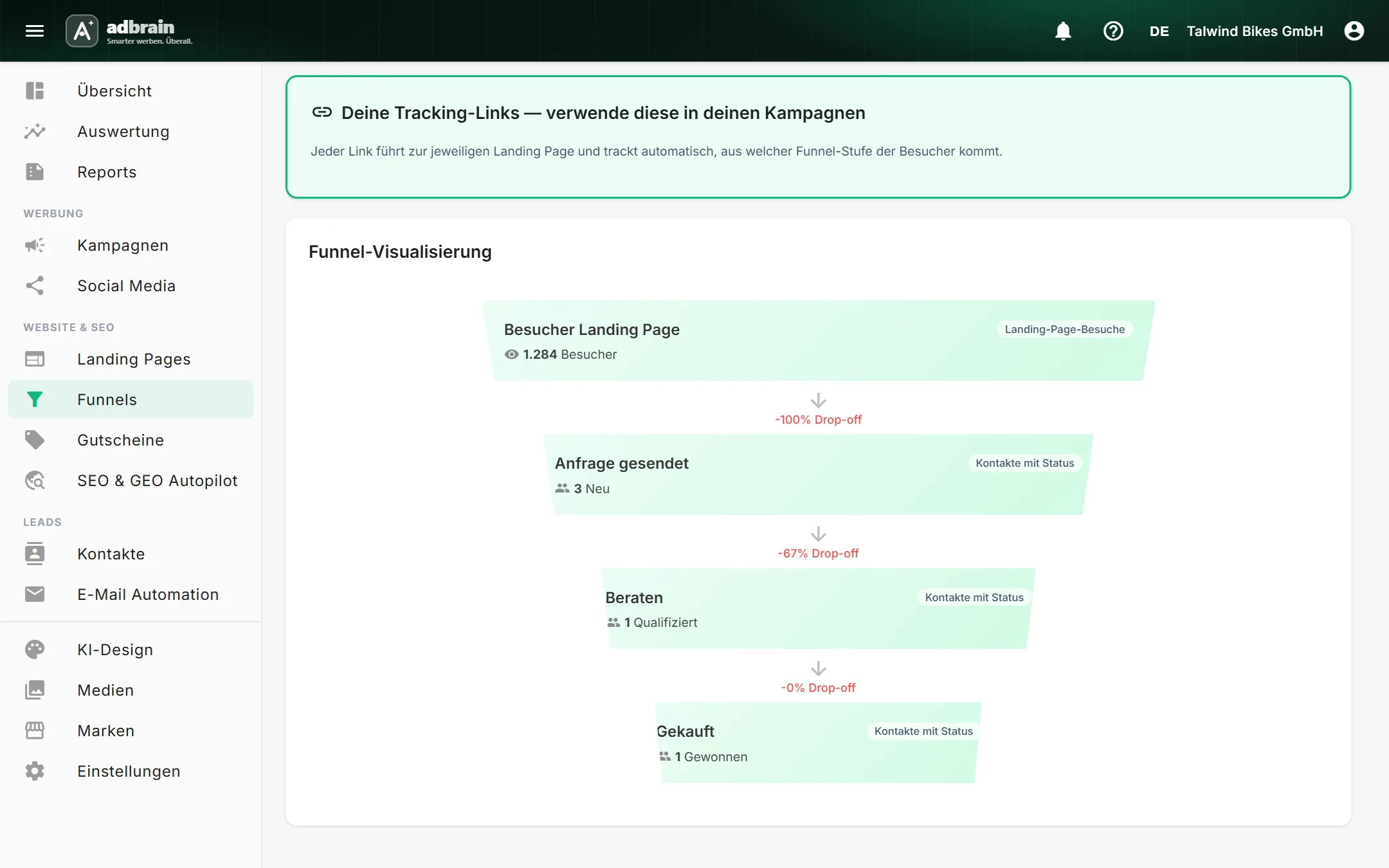Click the KI-Design palette icon
This screenshot has width=1389, height=868.
click(35, 649)
